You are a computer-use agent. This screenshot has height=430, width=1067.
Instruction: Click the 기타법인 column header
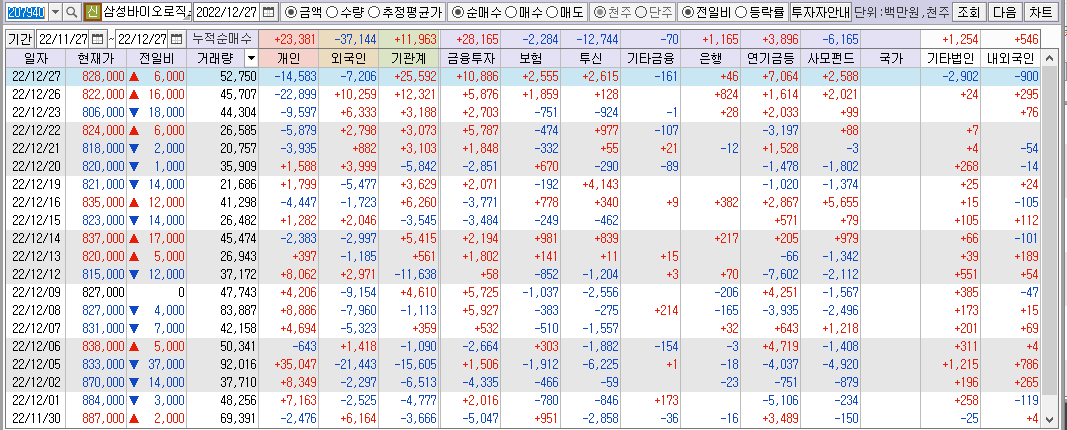[951, 59]
